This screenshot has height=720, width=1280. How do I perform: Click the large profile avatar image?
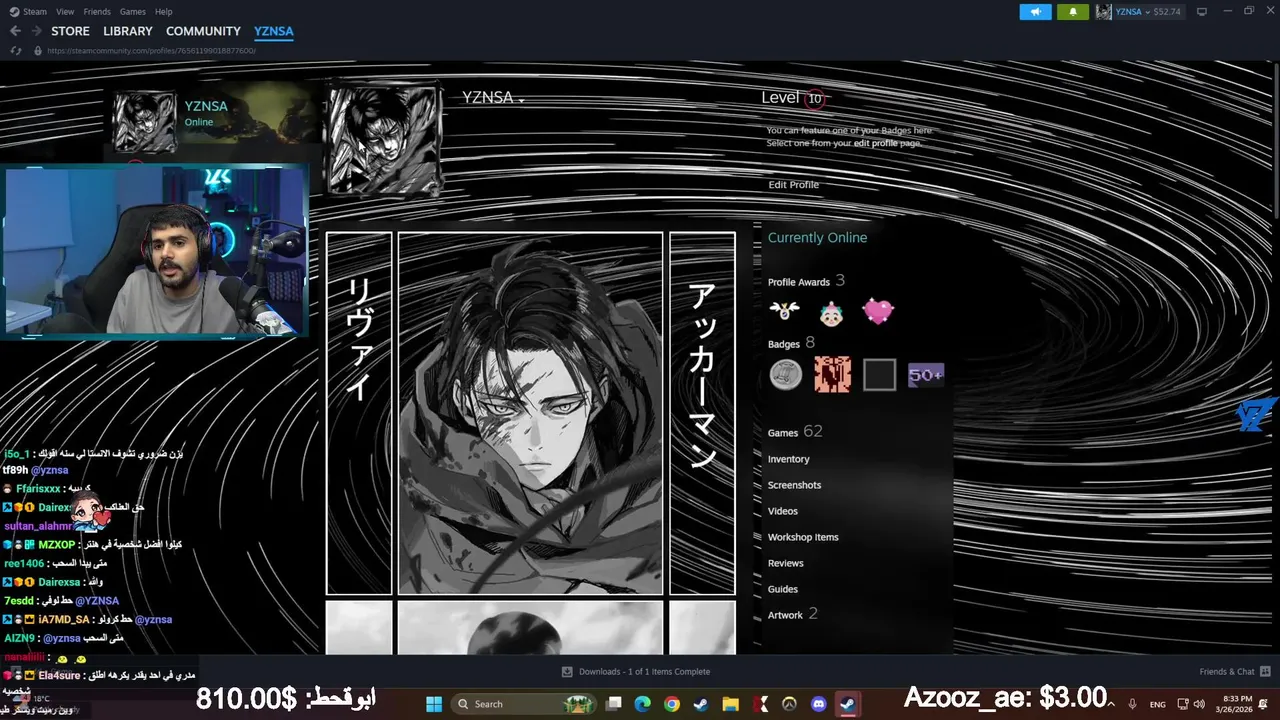click(385, 139)
